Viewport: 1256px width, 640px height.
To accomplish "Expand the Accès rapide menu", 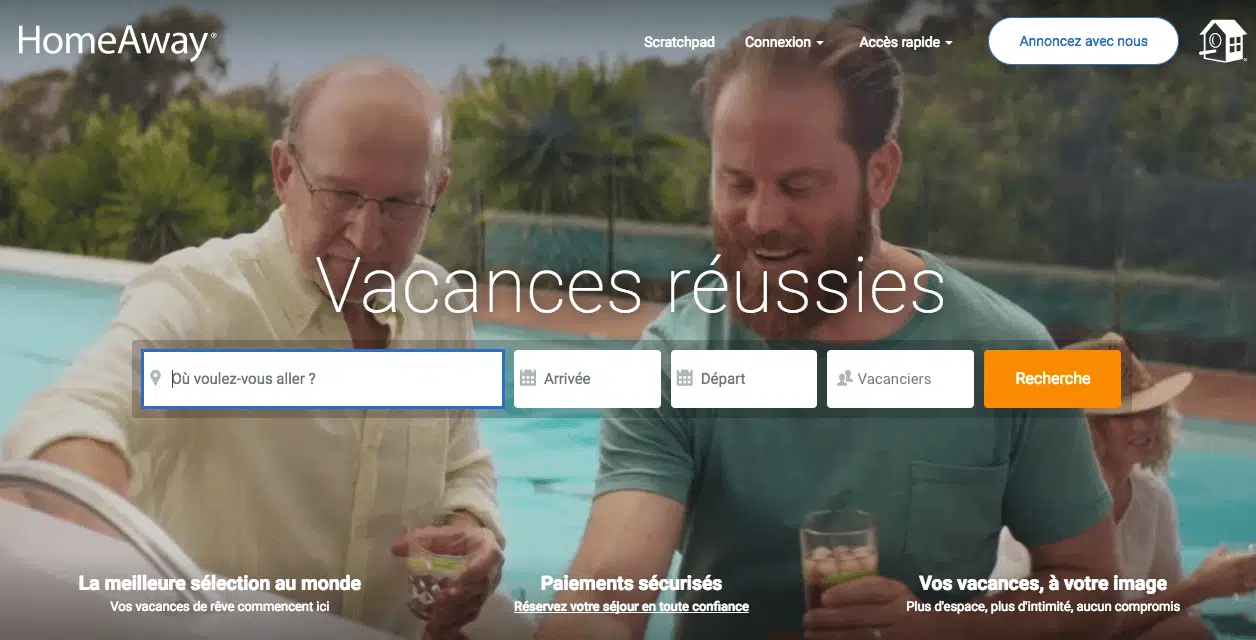I will (906, 42).
